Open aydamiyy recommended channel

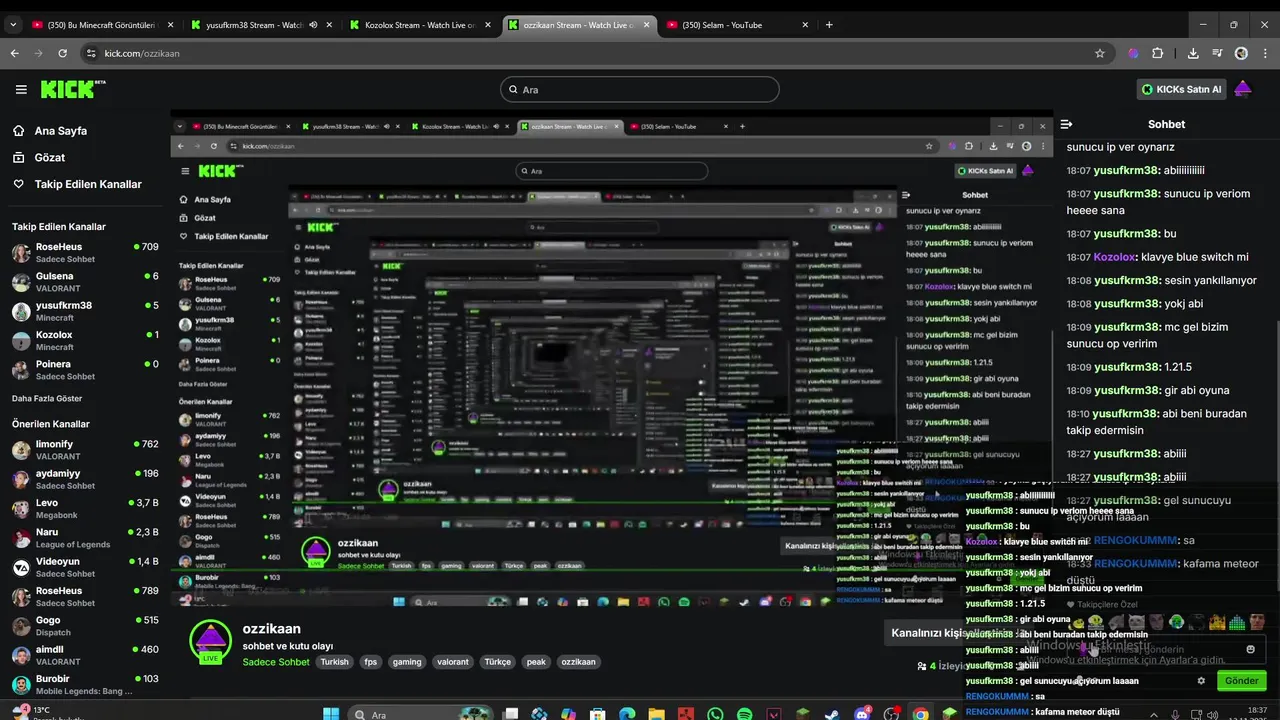coord(85,479)
